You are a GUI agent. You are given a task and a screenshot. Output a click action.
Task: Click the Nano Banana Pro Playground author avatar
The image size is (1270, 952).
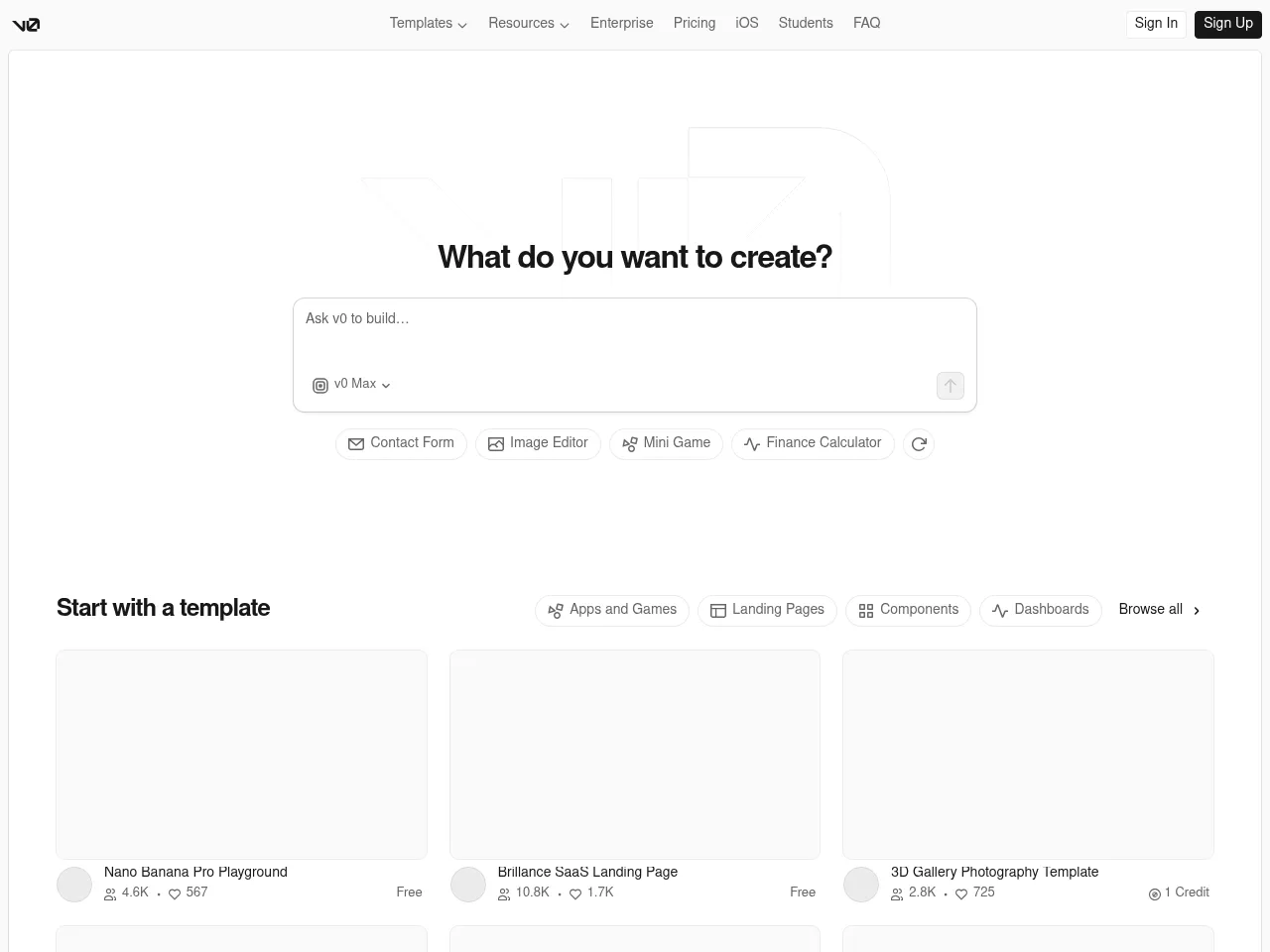74,885
